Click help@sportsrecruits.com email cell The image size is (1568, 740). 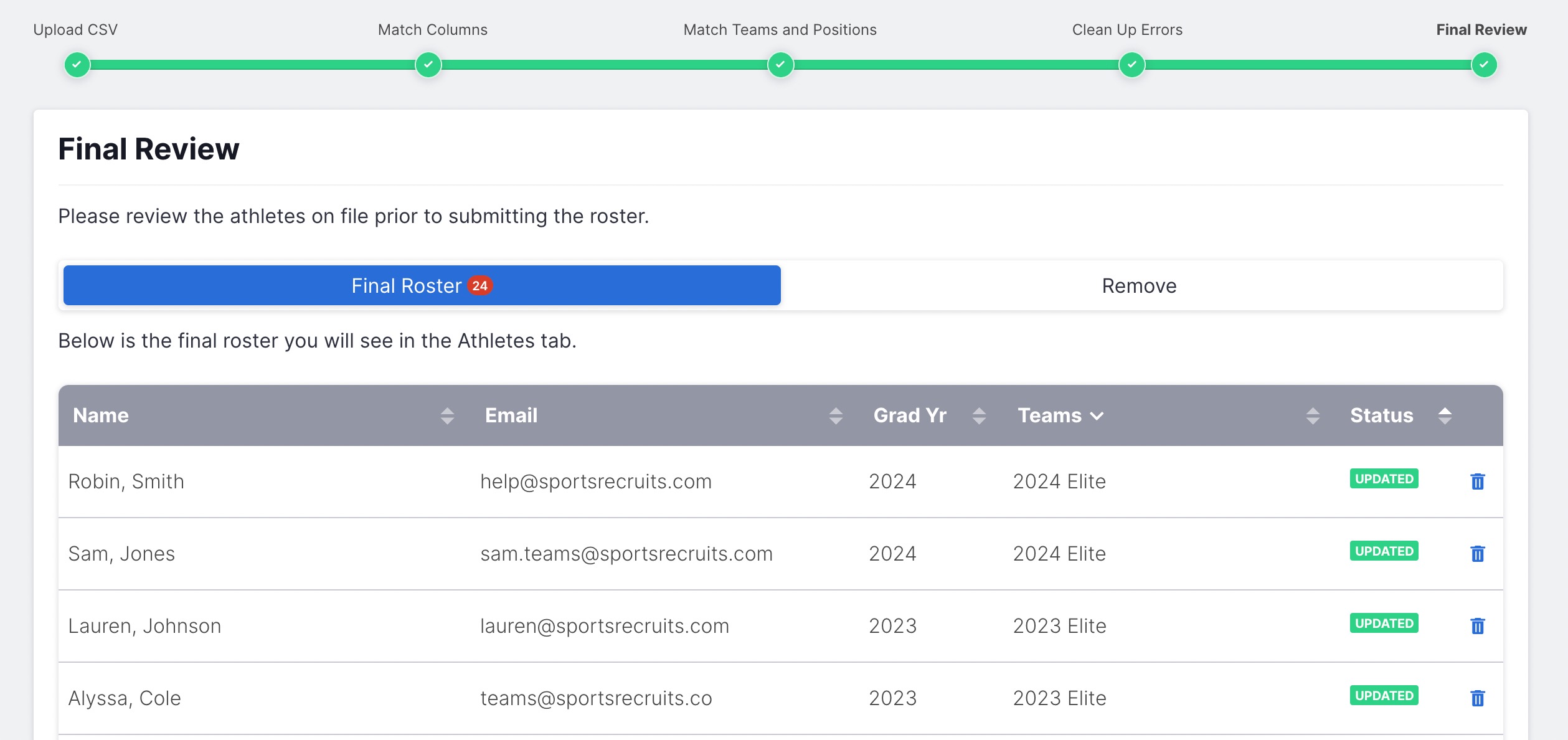coord(596,482)
